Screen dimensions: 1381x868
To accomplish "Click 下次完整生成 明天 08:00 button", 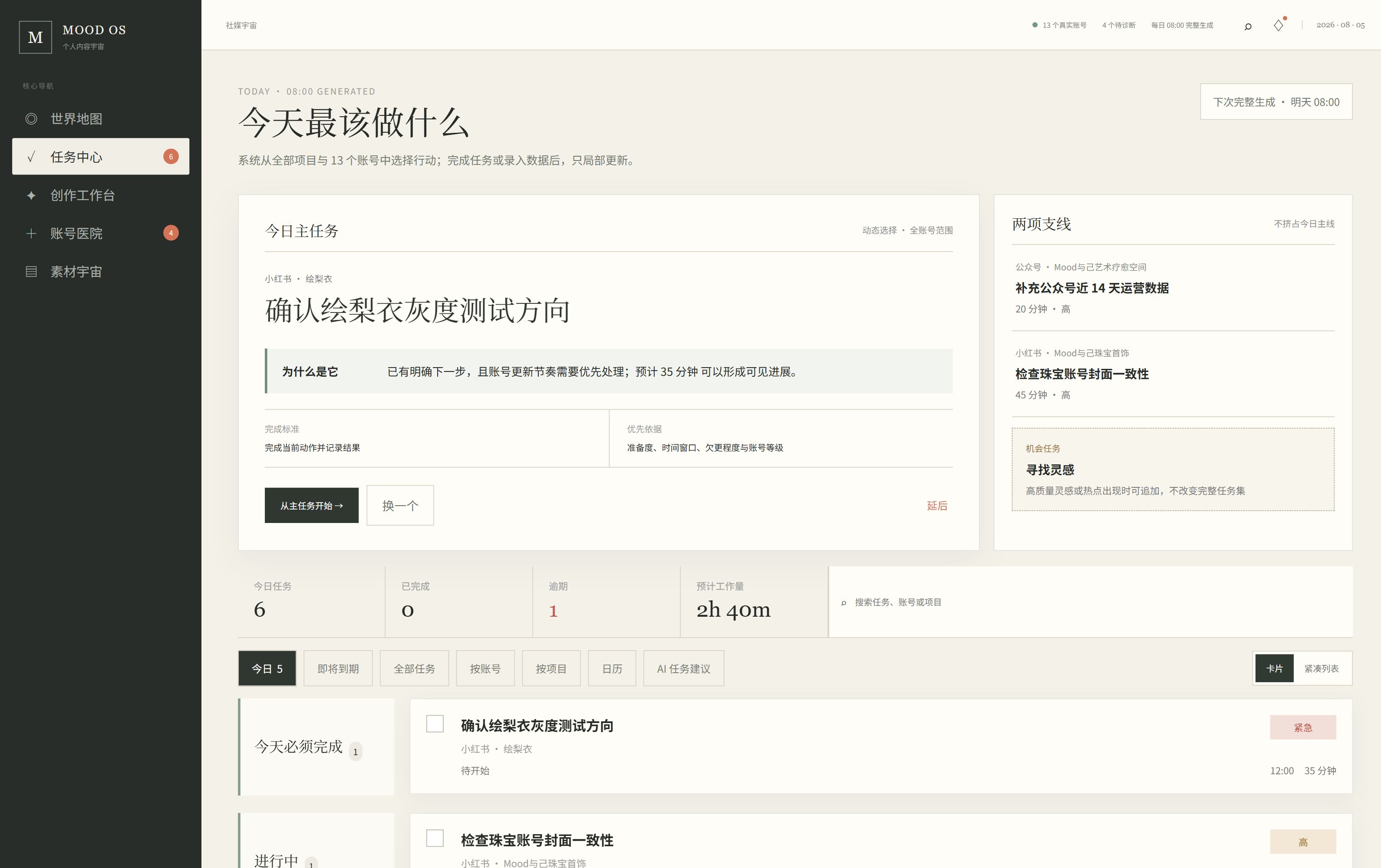I will pos(1276,102).
